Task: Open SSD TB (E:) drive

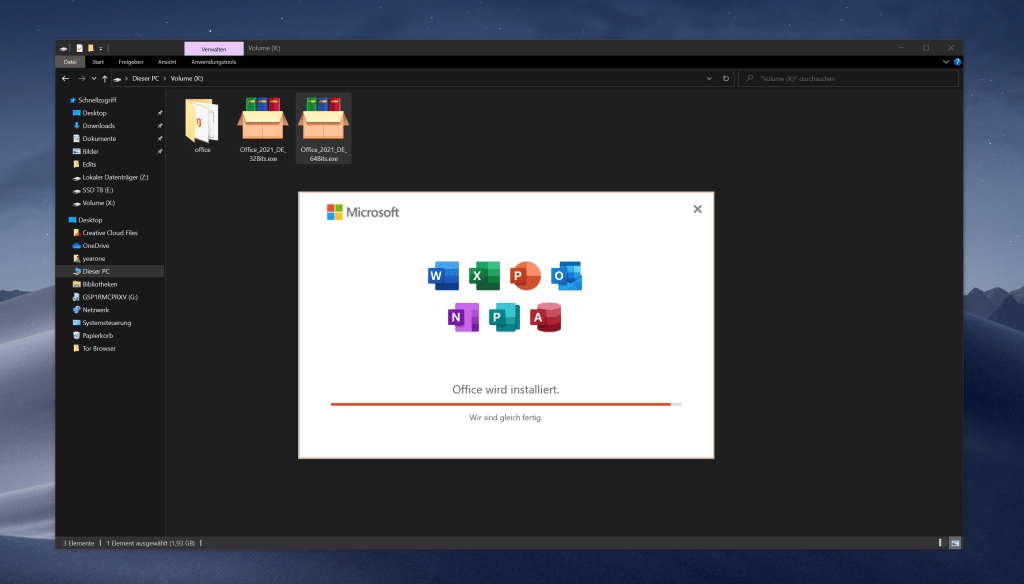Action: tap(97, 190)
